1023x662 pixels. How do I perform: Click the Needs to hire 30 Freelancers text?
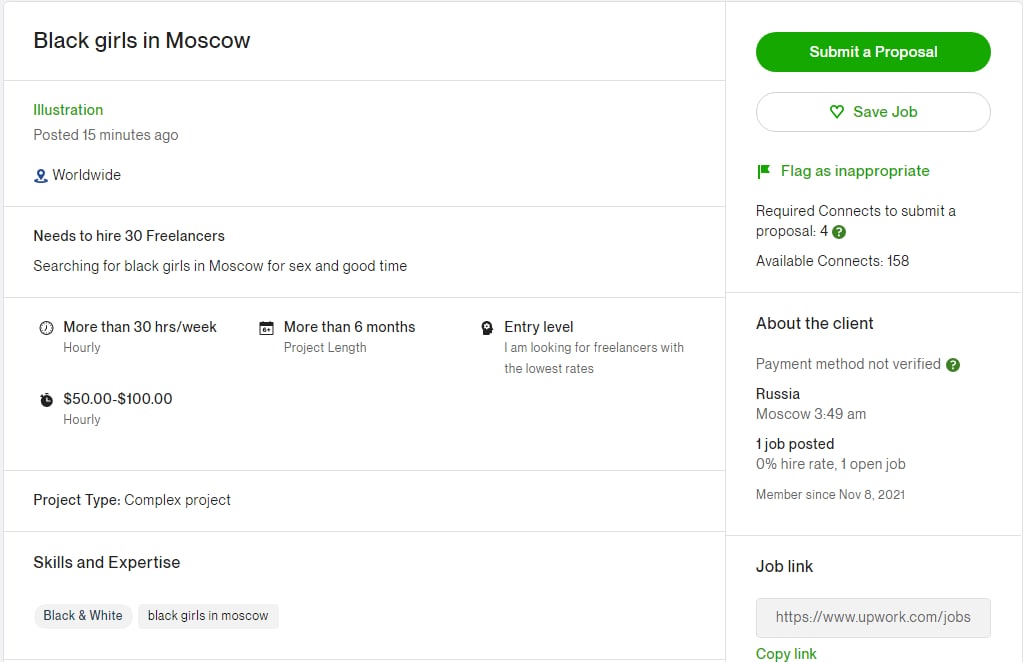click(x=129, y=236)
